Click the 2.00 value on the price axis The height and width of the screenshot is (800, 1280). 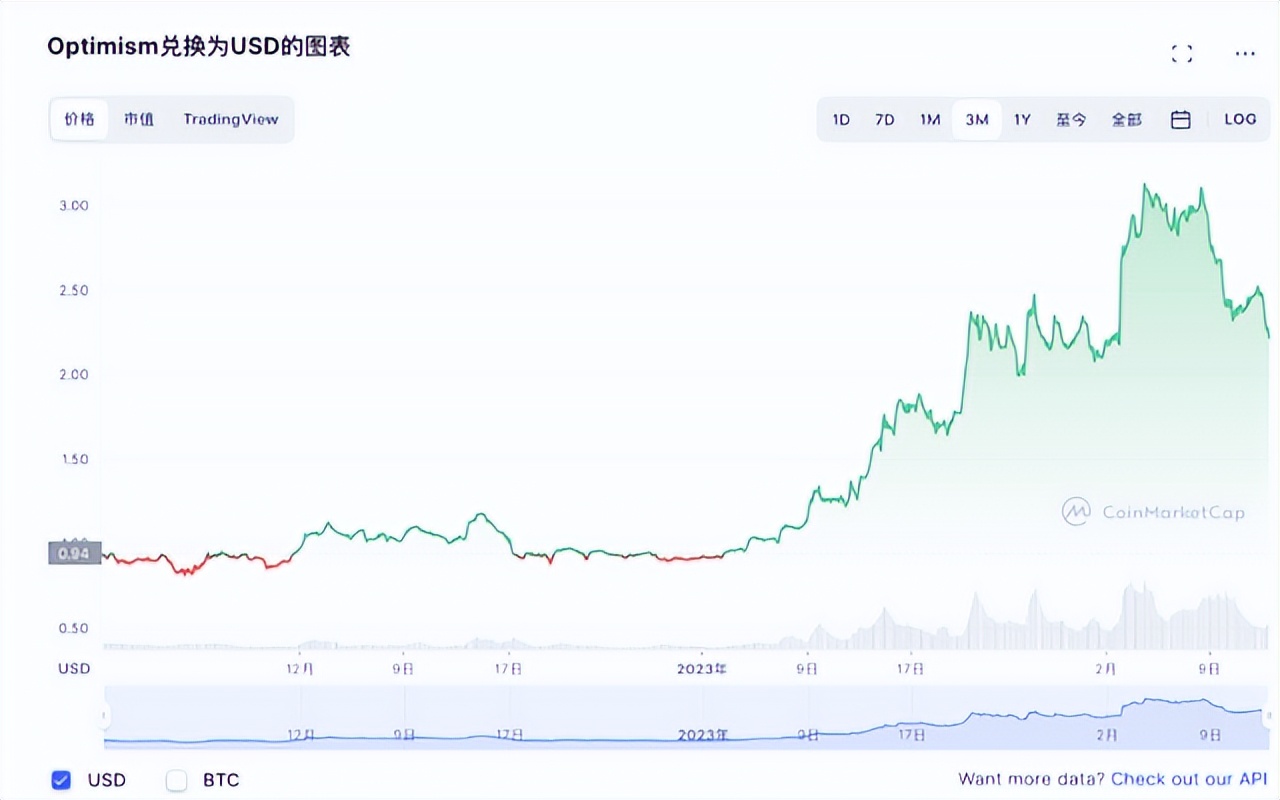click(73, 374)
